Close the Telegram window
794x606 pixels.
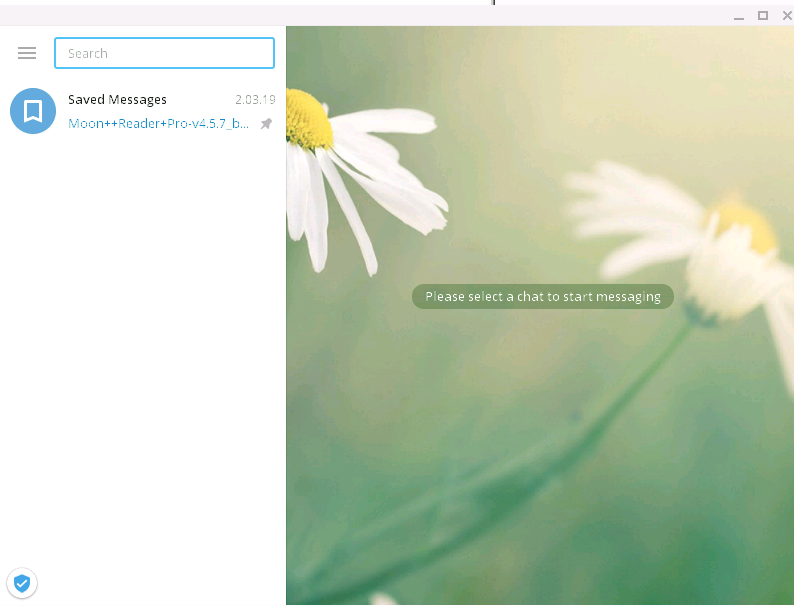785,16
